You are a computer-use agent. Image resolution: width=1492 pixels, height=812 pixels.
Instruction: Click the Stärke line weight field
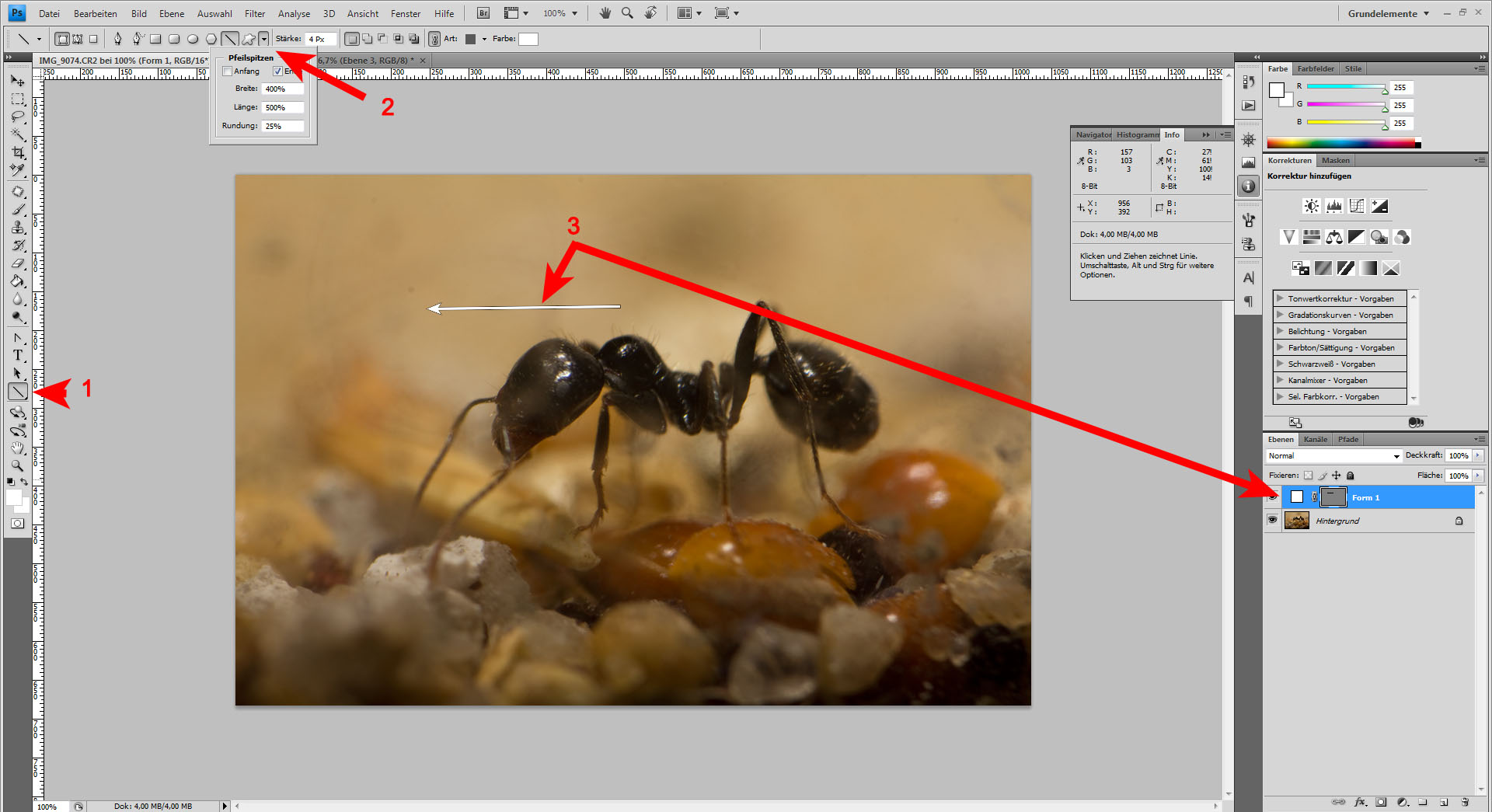(321, 39)
